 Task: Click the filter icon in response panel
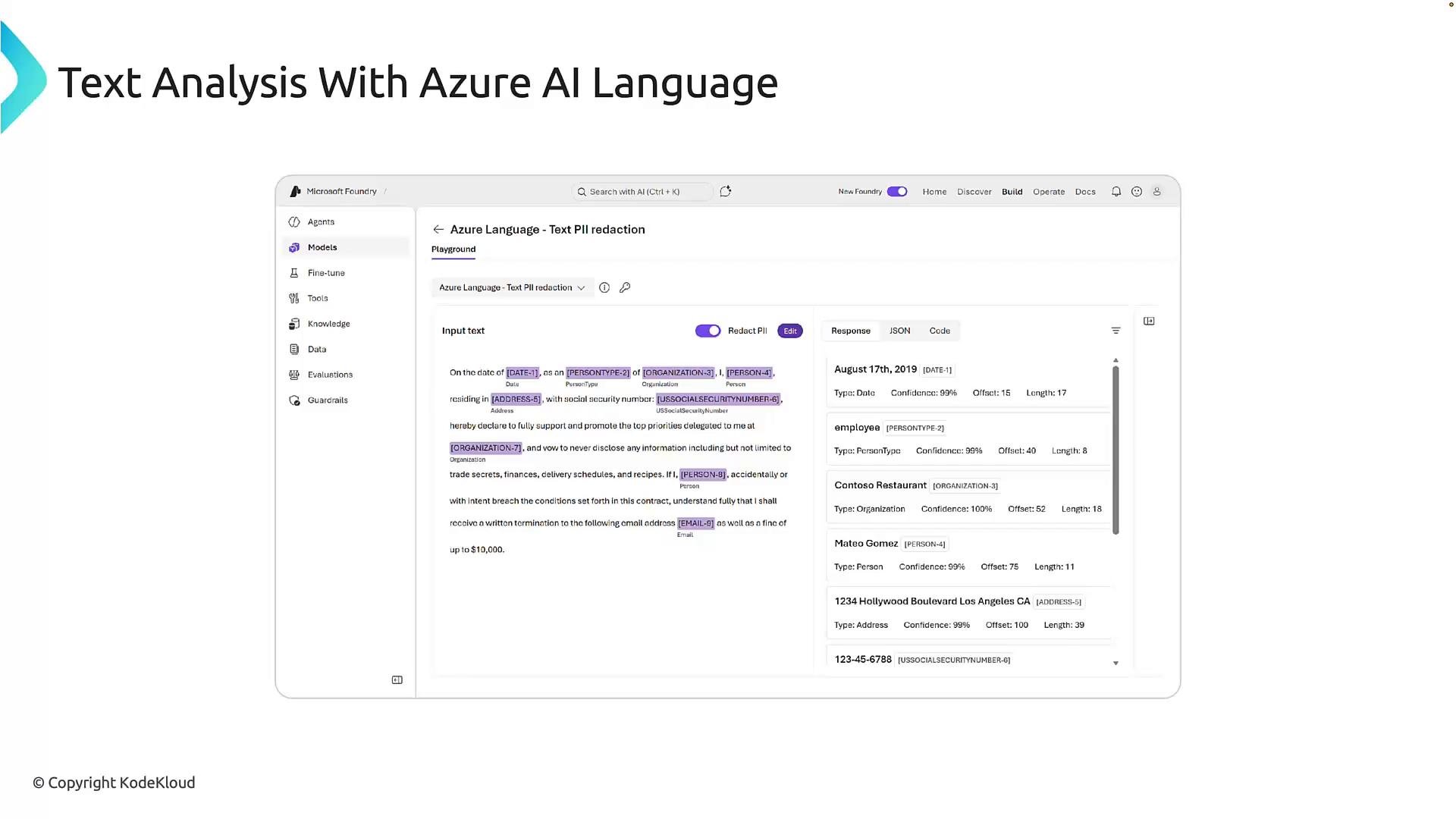coord(1116,331)
